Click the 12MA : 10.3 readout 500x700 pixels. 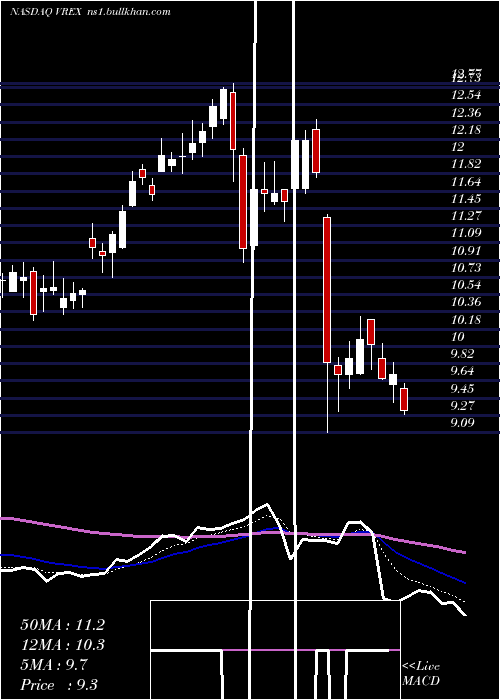coord(62,645)
